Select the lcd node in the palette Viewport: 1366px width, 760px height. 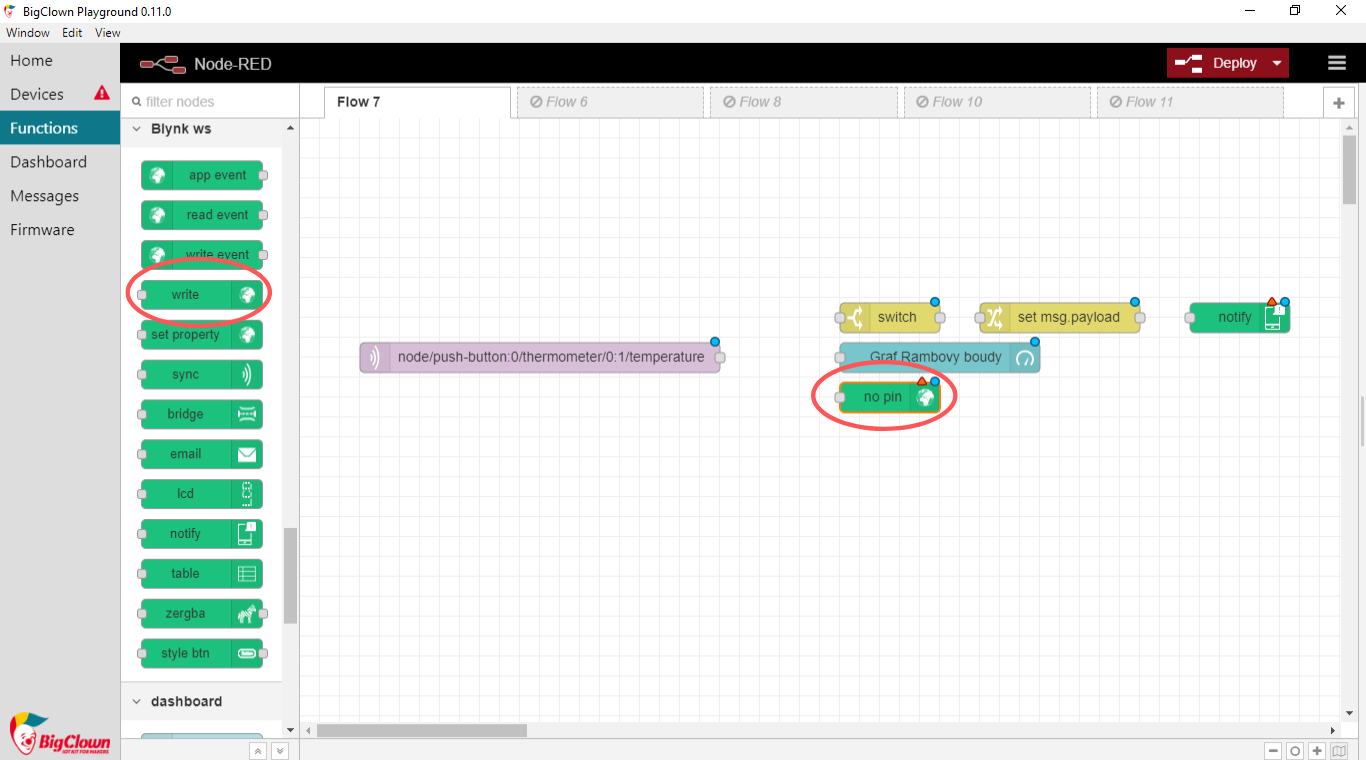pos(202,494)
